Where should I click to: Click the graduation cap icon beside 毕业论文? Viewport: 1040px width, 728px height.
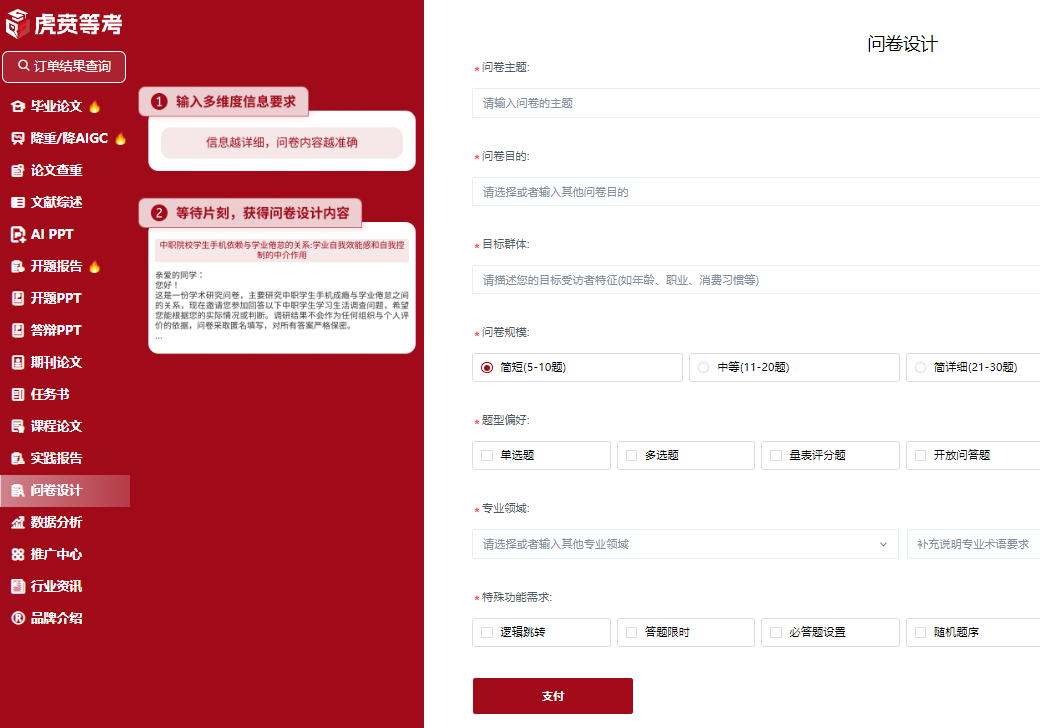[x=18, y=106]
